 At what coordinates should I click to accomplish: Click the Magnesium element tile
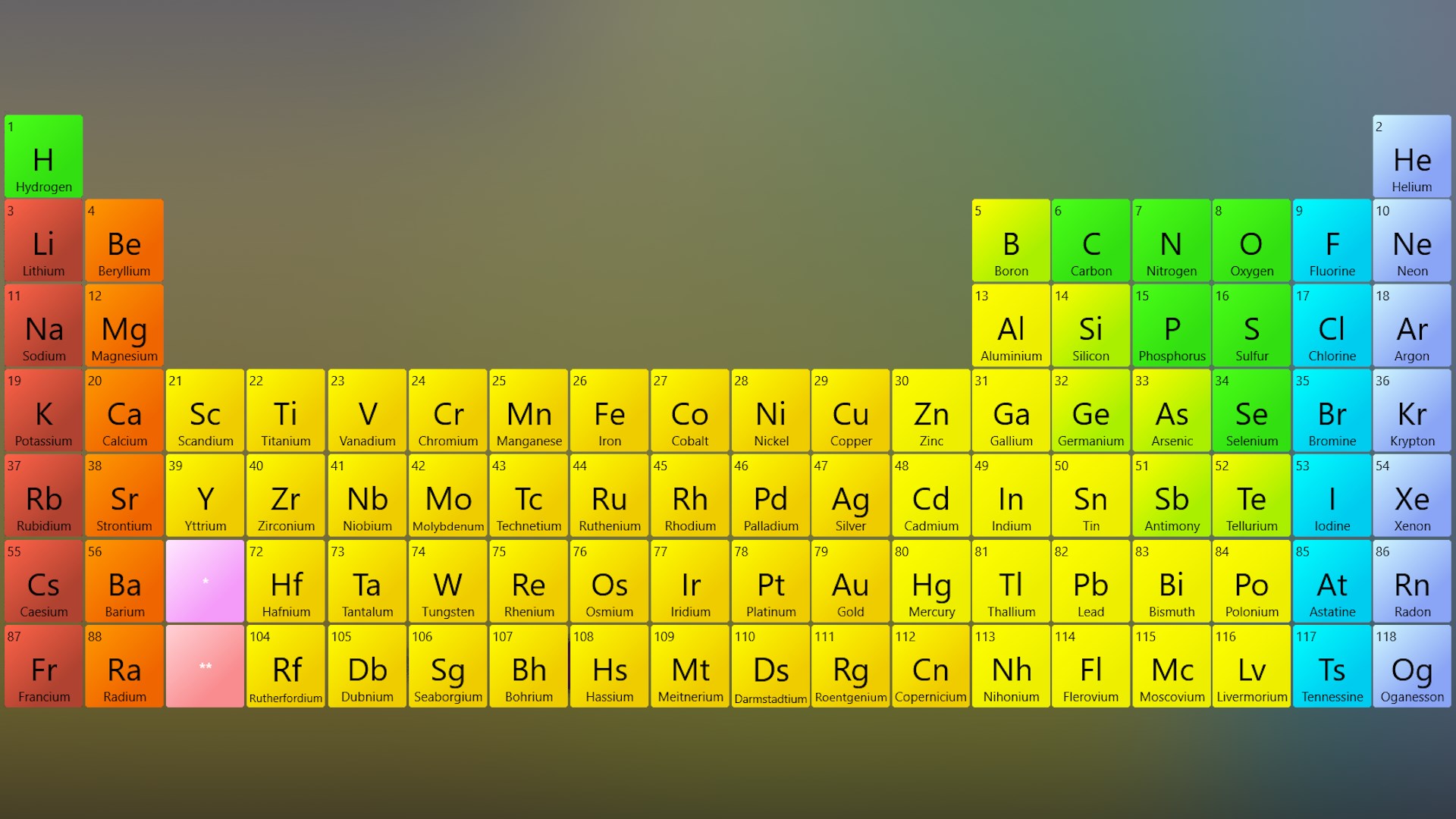coord(124,326)
